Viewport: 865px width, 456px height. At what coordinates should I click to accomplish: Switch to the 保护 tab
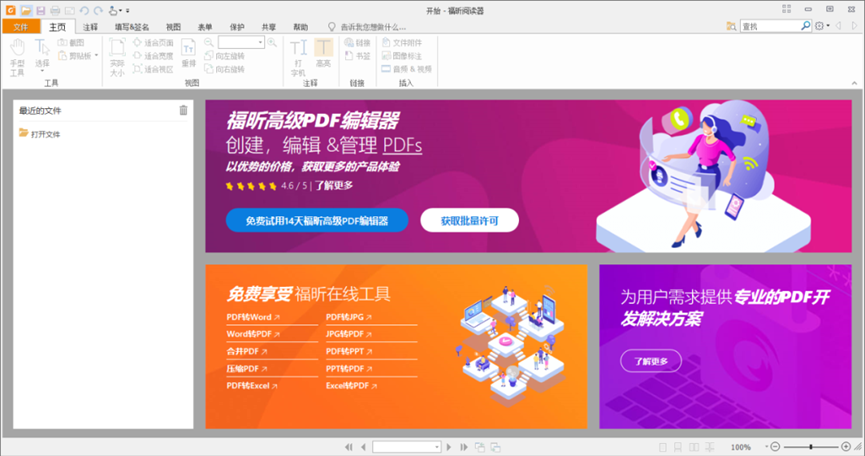(237, 26)
